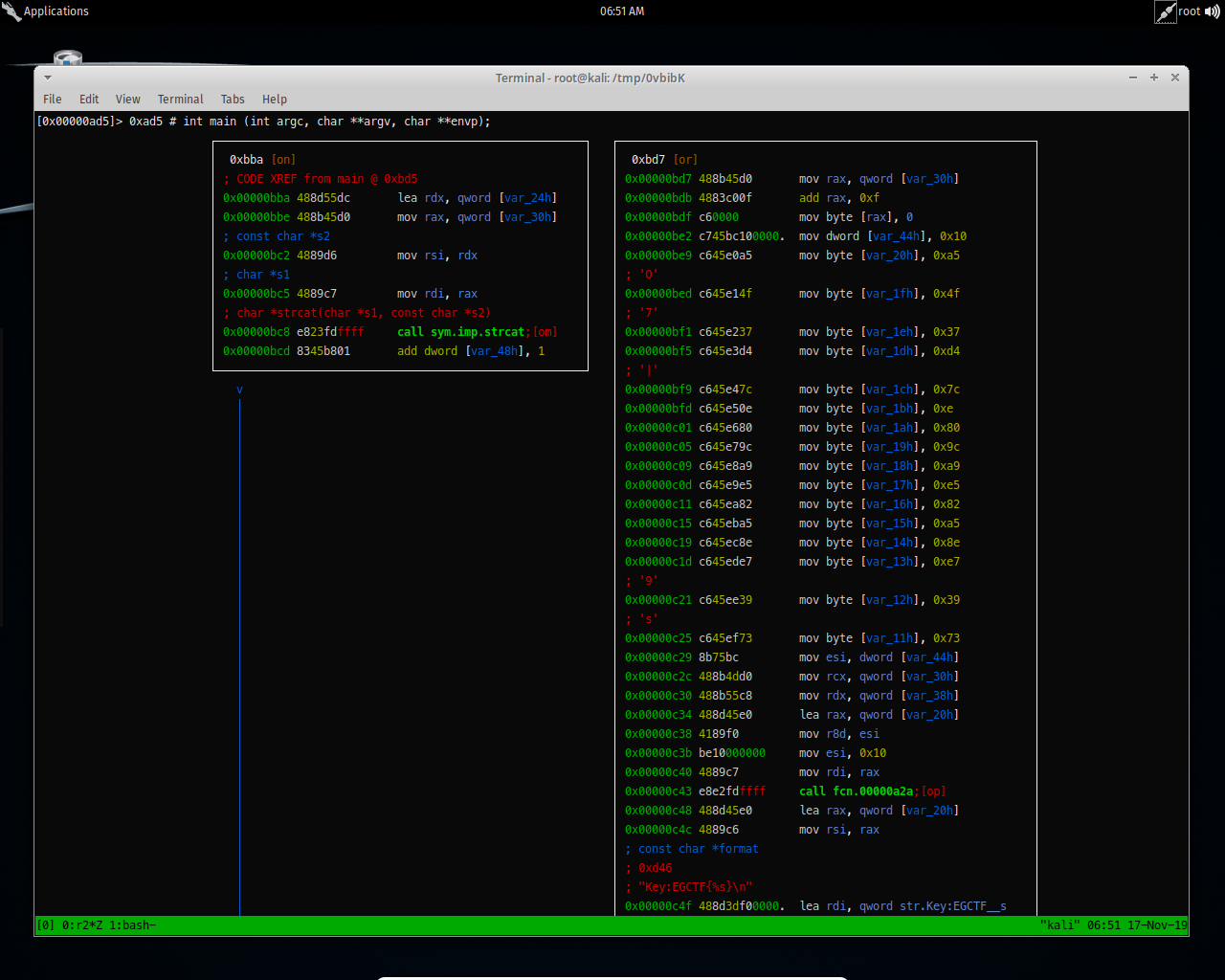Click the [op] shortcut after fcn.00000a2a
The image size is (1225, 980).
pyautogui.click(x=933, y=791)
